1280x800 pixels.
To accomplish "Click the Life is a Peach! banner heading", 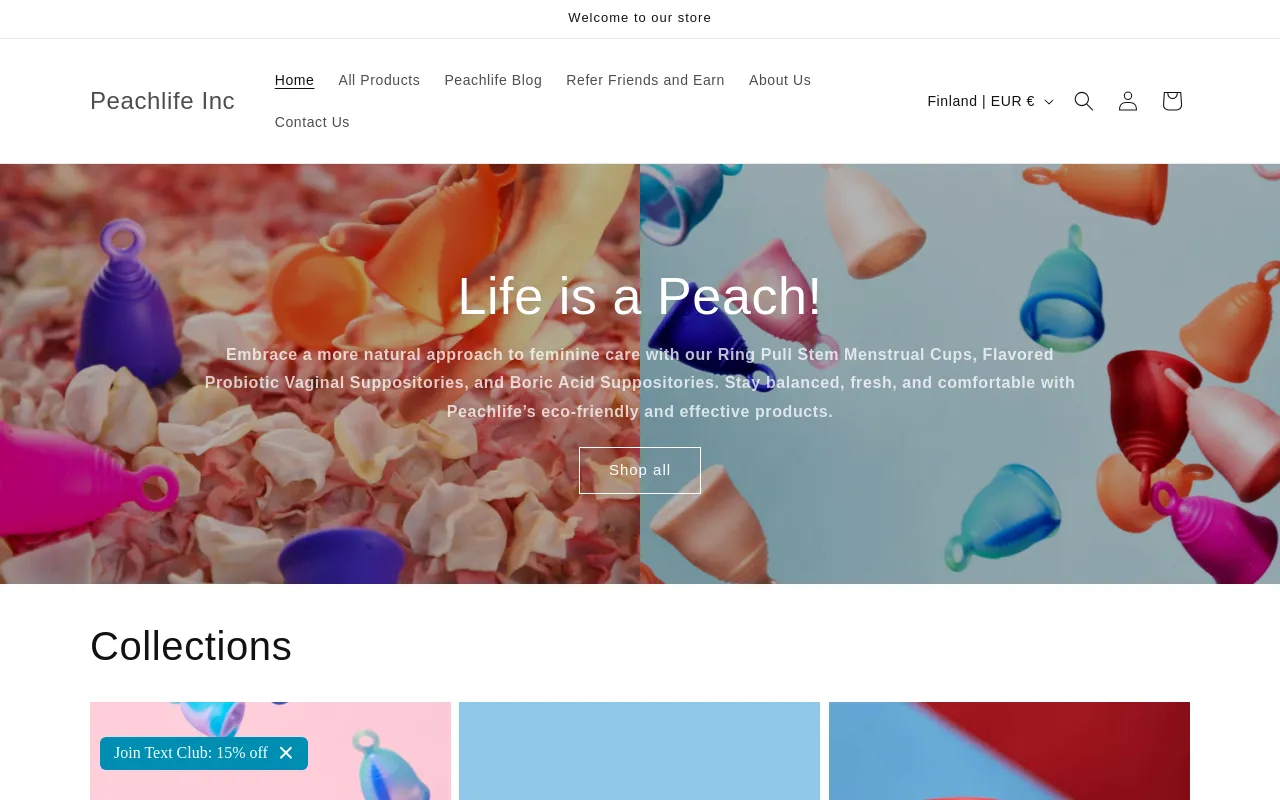I will (x=640, y=296).
